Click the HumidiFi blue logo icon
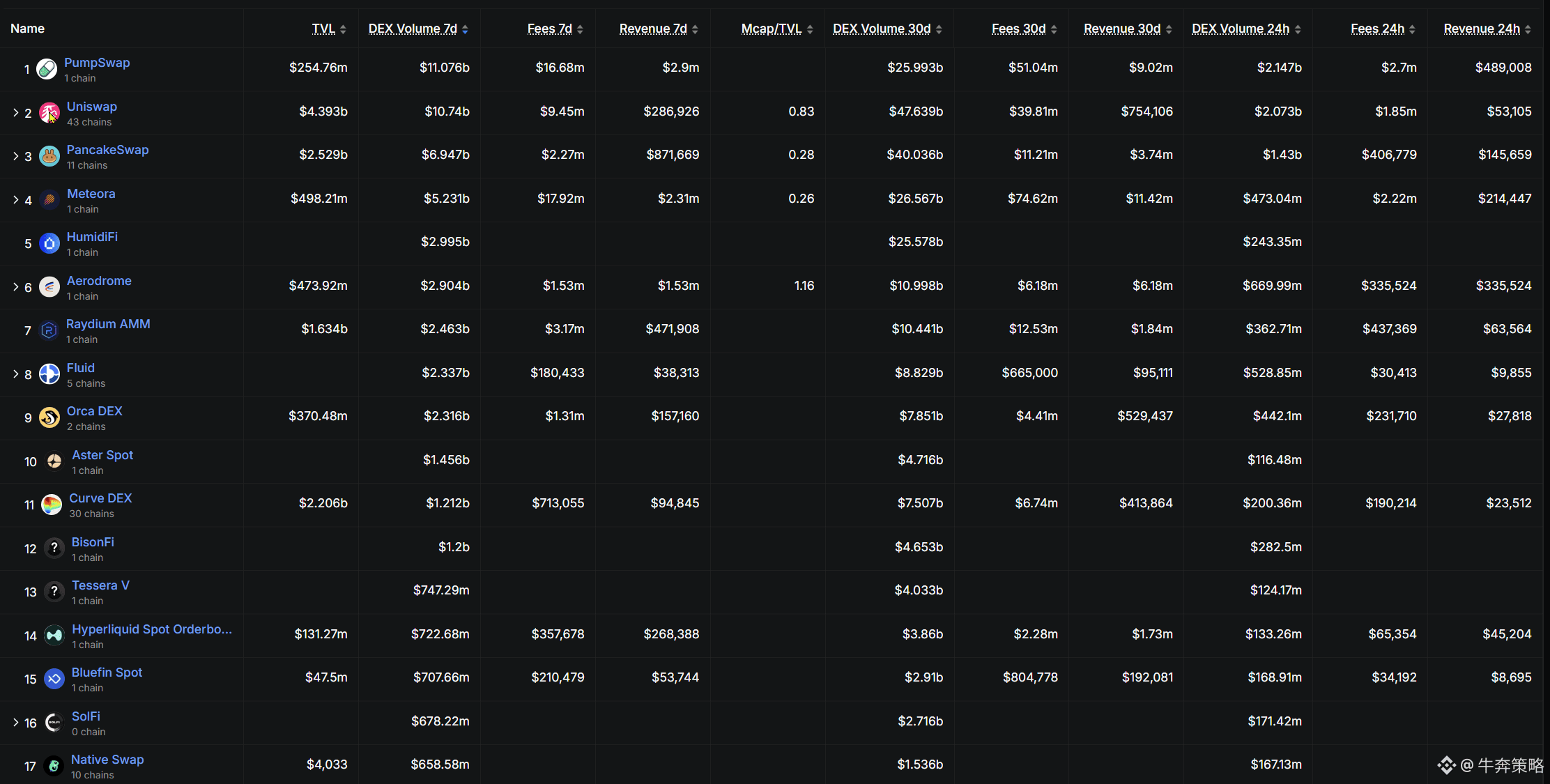Screen dimensions: 1550x784 pyautogui.click(x=49, y=243)
